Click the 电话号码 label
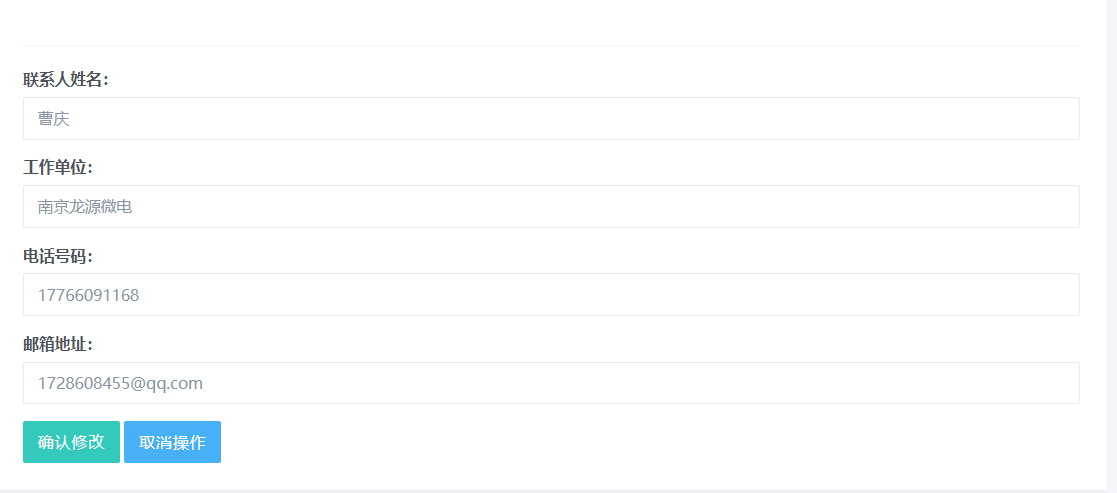 58,256
